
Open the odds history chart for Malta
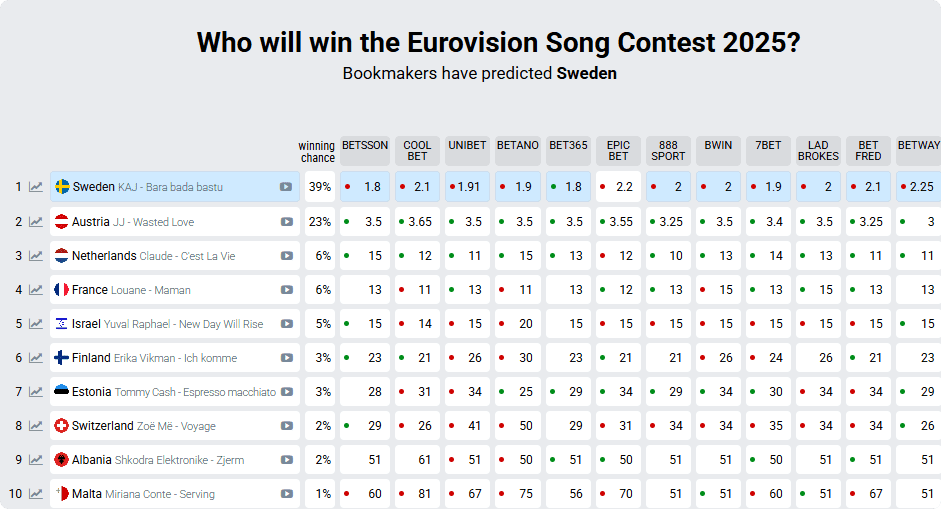(x=36, y=494)
